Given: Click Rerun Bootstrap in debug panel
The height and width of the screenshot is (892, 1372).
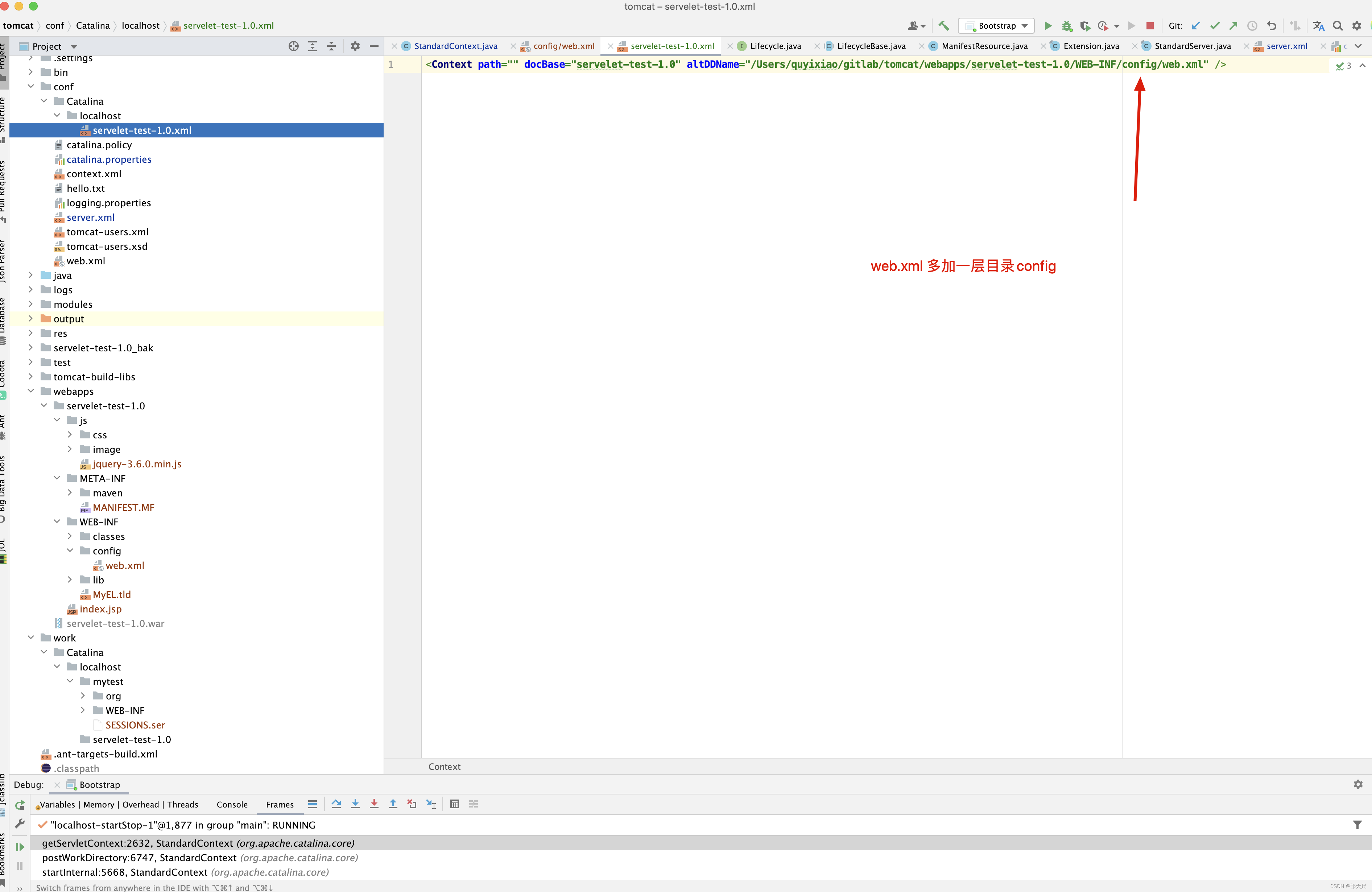Looking at the screenshot, I should tap(20, 805).
